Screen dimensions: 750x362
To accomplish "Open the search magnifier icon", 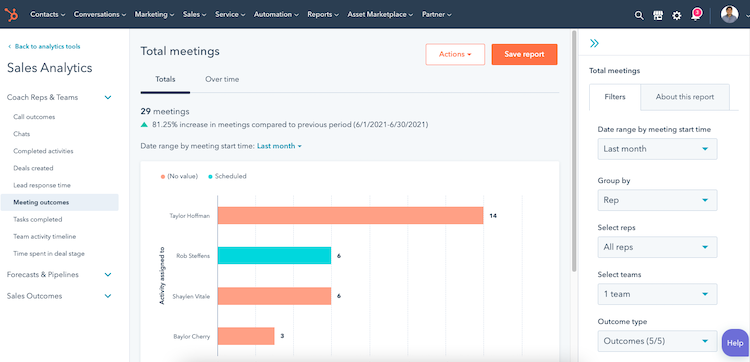I will [x=639, y=15].
